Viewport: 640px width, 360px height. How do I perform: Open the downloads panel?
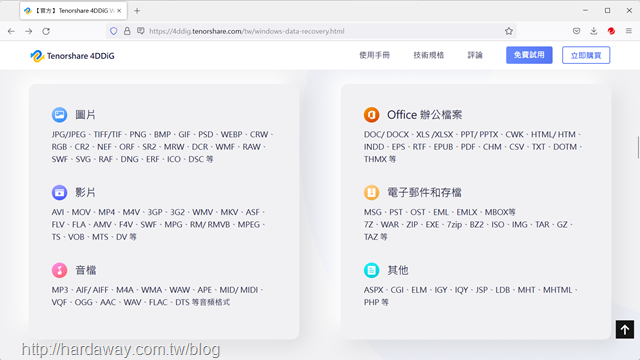[x=593, y=31]
